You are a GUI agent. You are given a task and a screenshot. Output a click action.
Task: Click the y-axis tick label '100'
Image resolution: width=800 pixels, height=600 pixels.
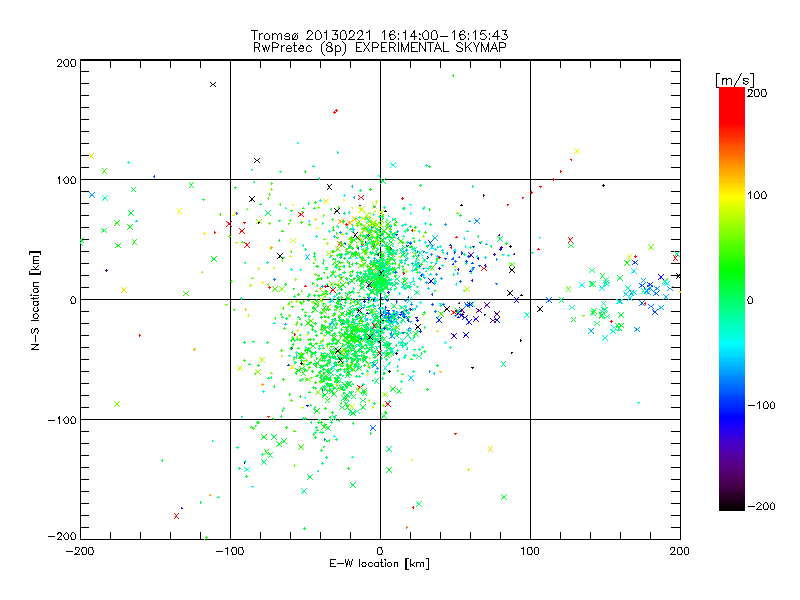pos(66,181)
